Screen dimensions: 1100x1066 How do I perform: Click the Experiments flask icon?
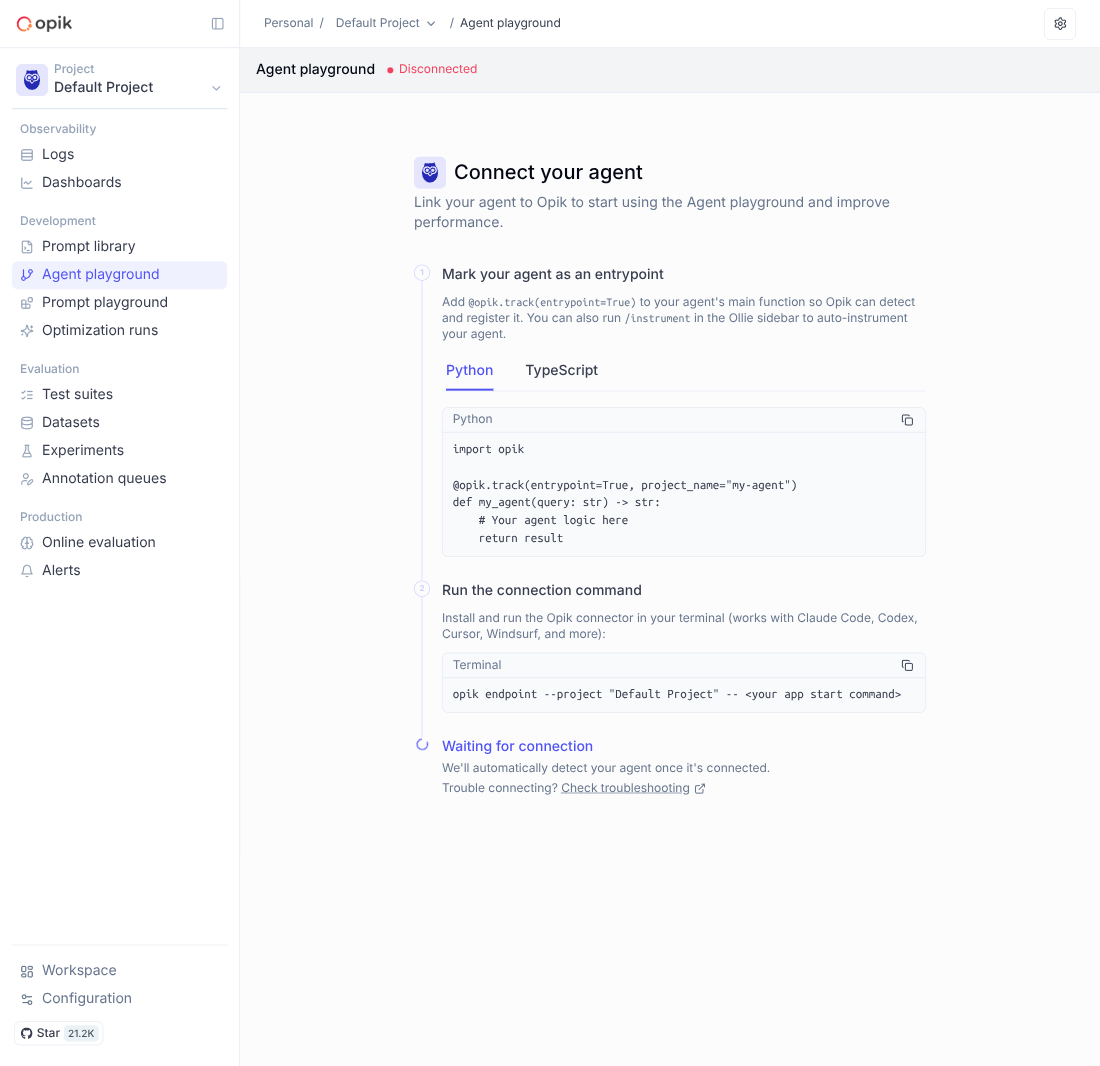[27, 451]
